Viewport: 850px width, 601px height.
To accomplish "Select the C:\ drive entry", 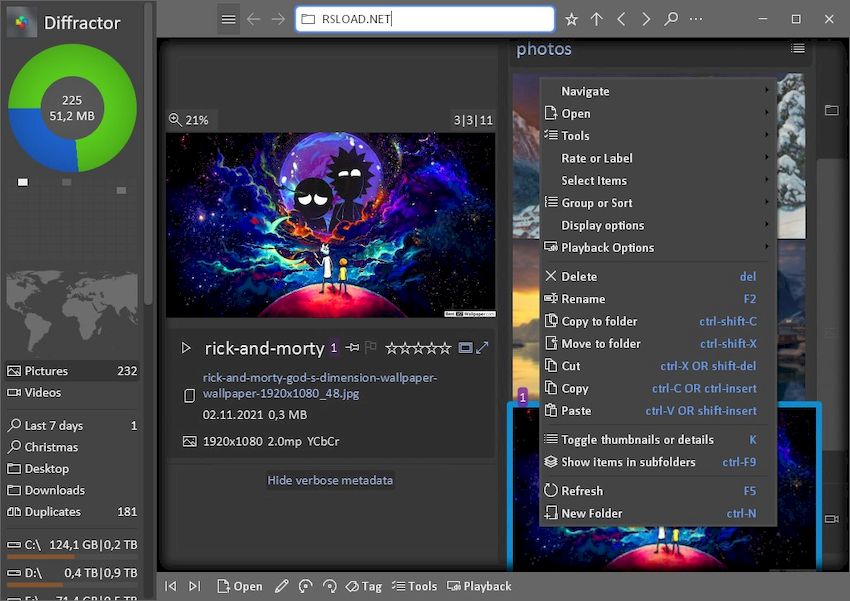I will [x=72, y=545].
